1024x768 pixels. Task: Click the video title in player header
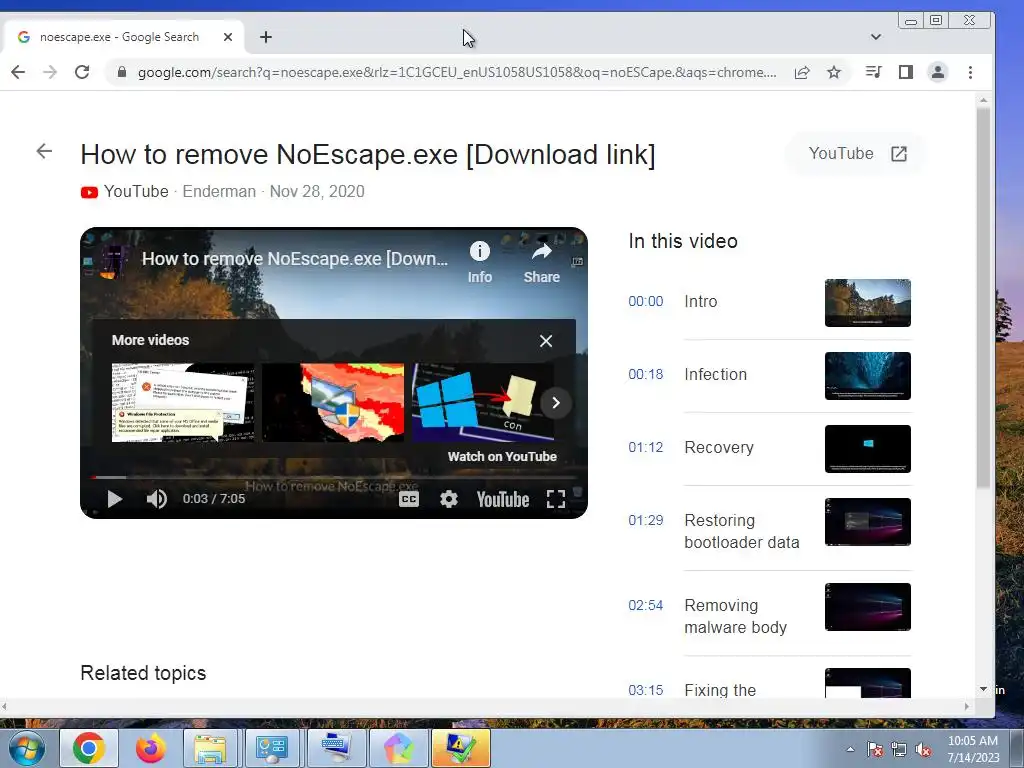coord(295,259)
